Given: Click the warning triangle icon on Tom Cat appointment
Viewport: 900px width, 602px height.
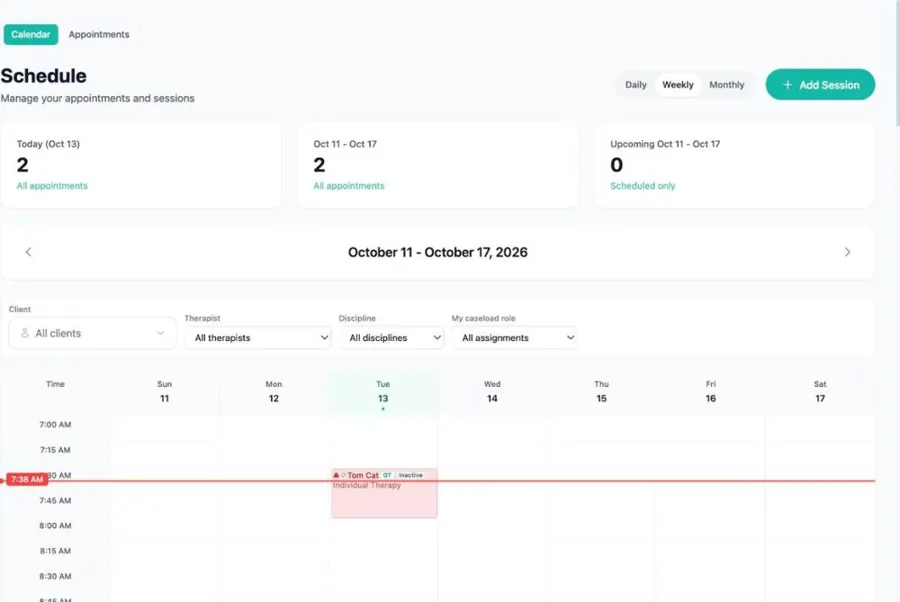Looking at the screenshot, I should click(x=336, y=475).
